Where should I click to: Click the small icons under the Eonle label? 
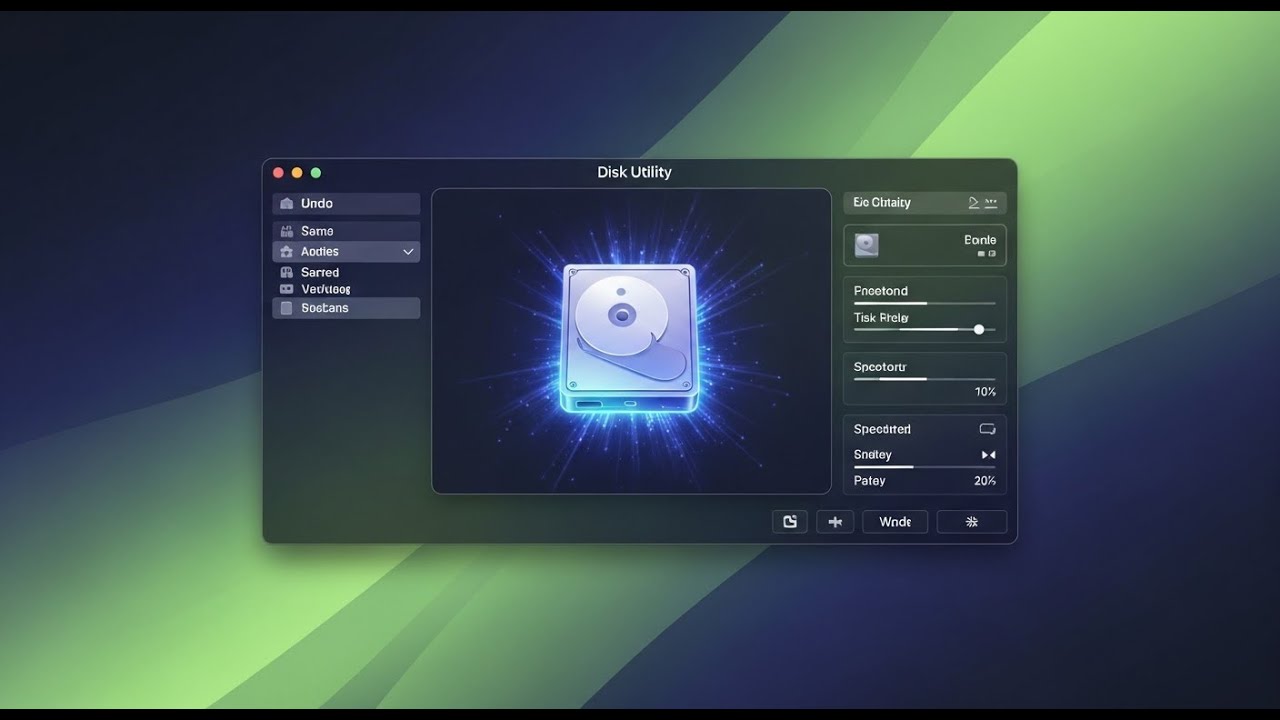986,254
